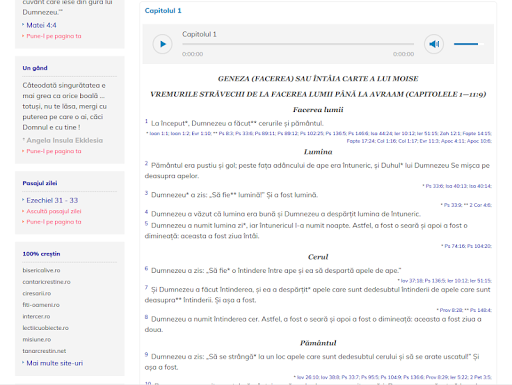This screenshot has width=512, height=385.
Task: Click verse number 5
Action: tap(146, 223)
